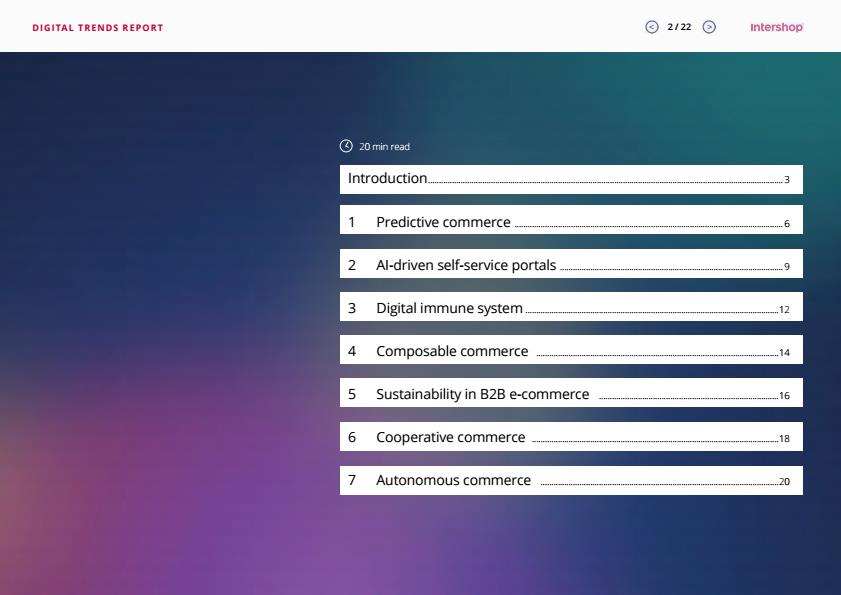
Task: Open chapter 4 Composable commerce
Action: [571, 349]
